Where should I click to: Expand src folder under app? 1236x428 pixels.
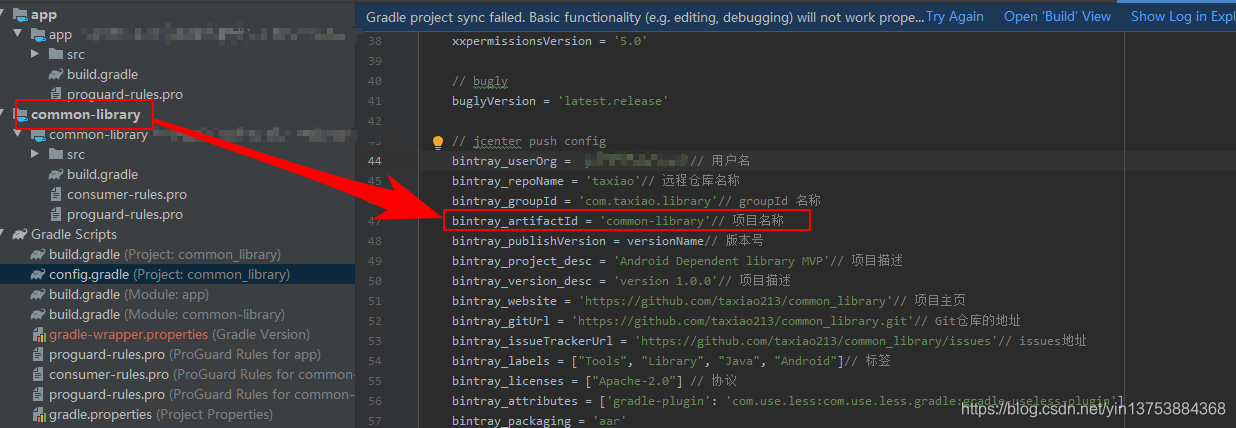[x=36, y=54]
